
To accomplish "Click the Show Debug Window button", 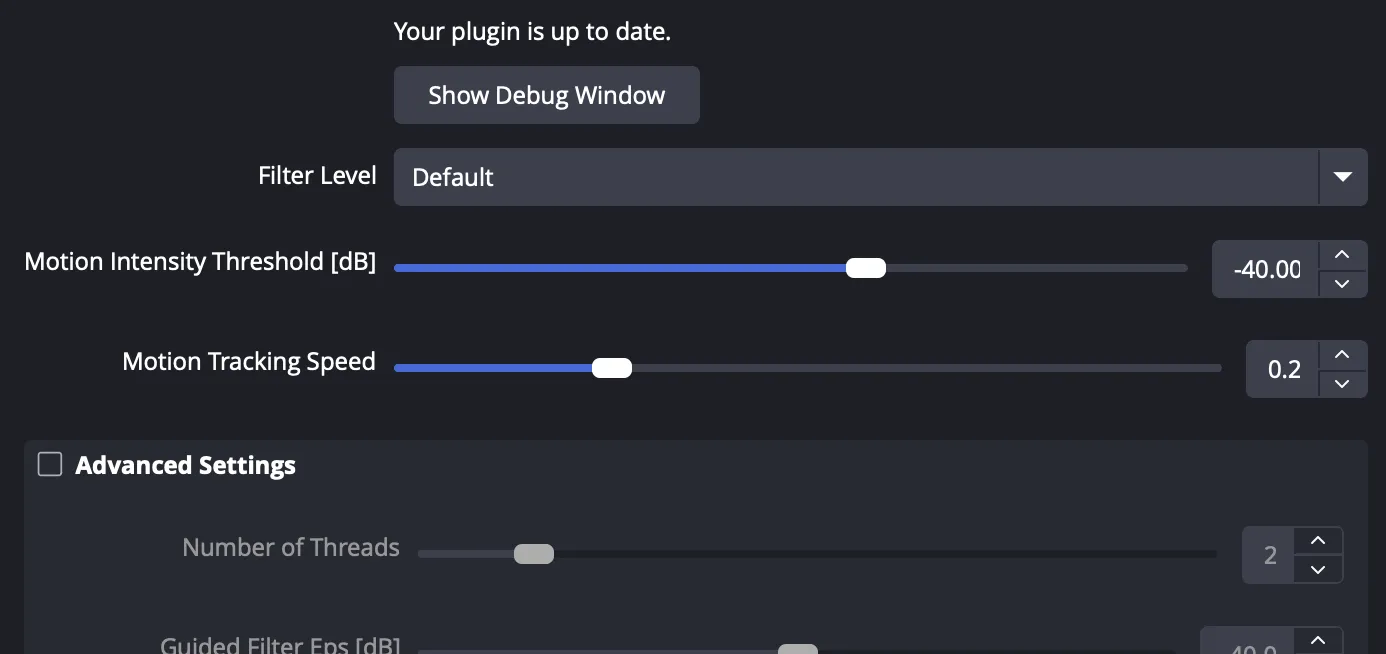I will [x=546, y=95].
